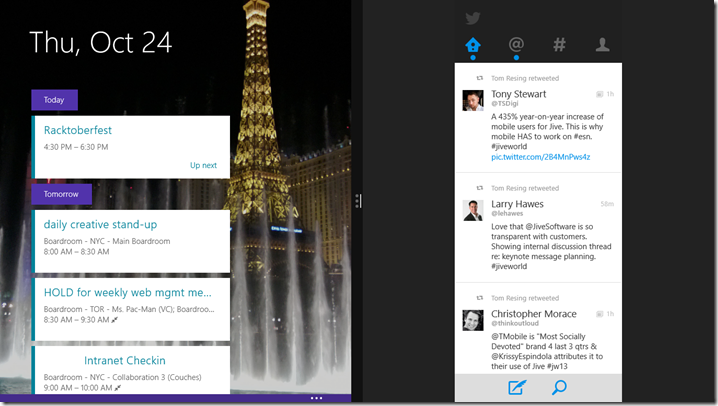
Task: Open the Racktoberfest event
Action: tap(131, 147)
